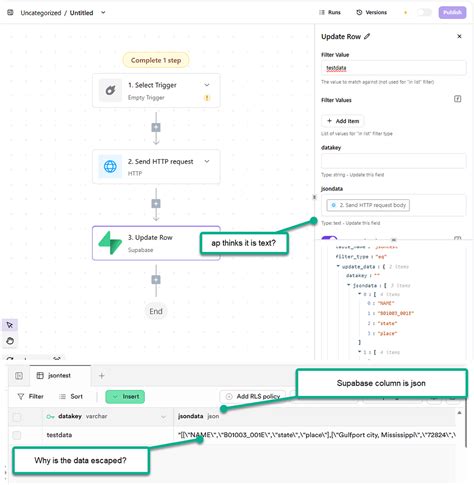Expand the Send HTTP request step chevron
Viewport: 474px width, 485px height.
pos(207,161)
